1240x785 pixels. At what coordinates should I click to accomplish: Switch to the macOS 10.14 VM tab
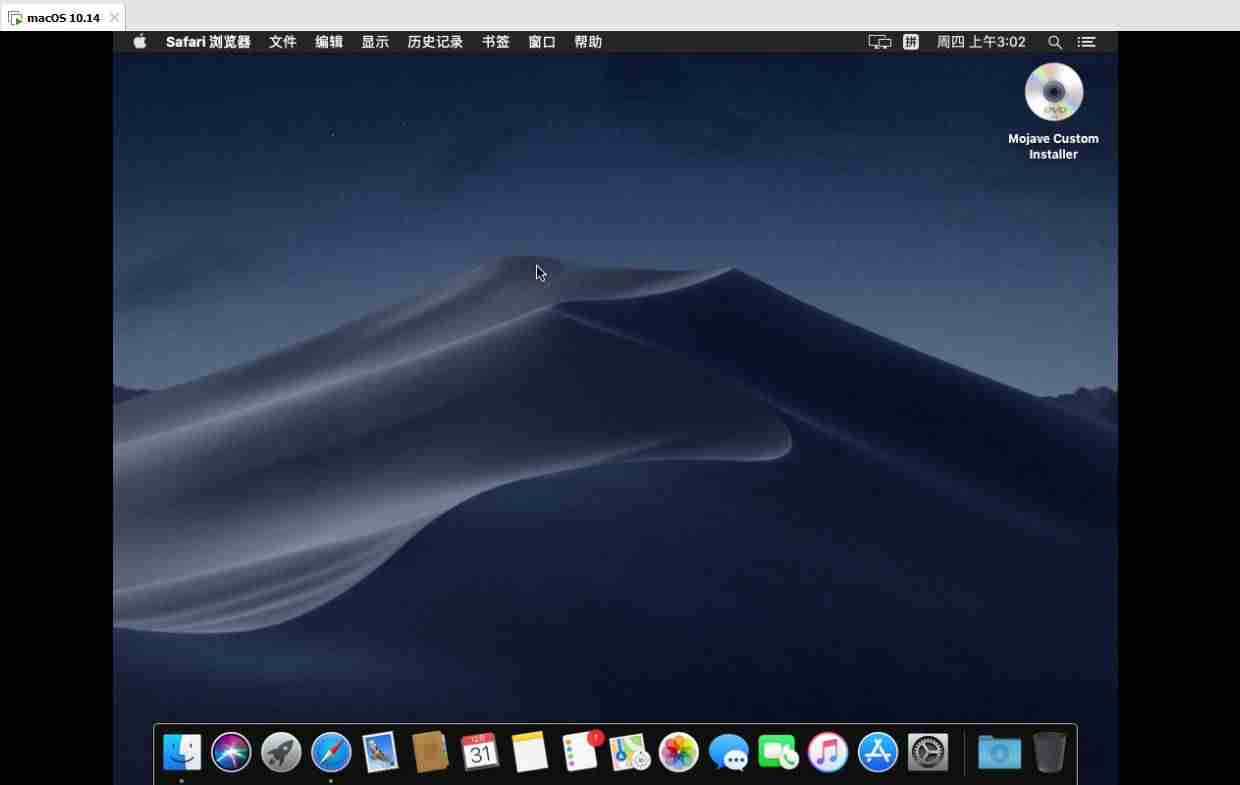pos(63,18)
